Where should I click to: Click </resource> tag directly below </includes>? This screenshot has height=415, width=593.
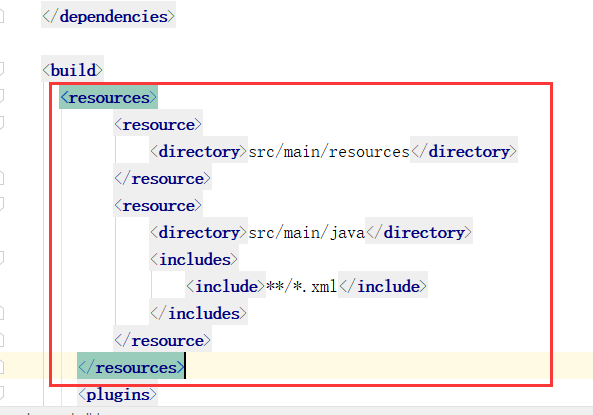[x=162, y=341]
